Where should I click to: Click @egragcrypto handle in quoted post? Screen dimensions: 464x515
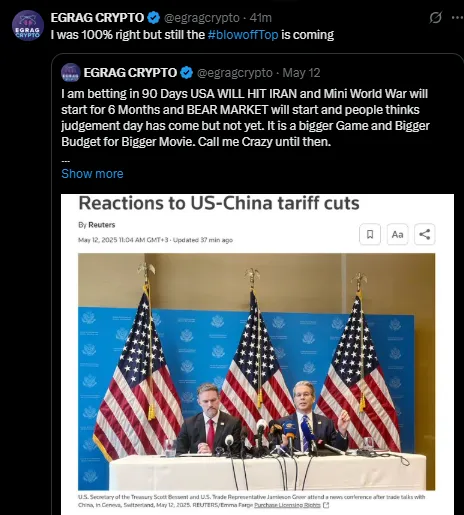pyautogui.click(x=235, y=73)
